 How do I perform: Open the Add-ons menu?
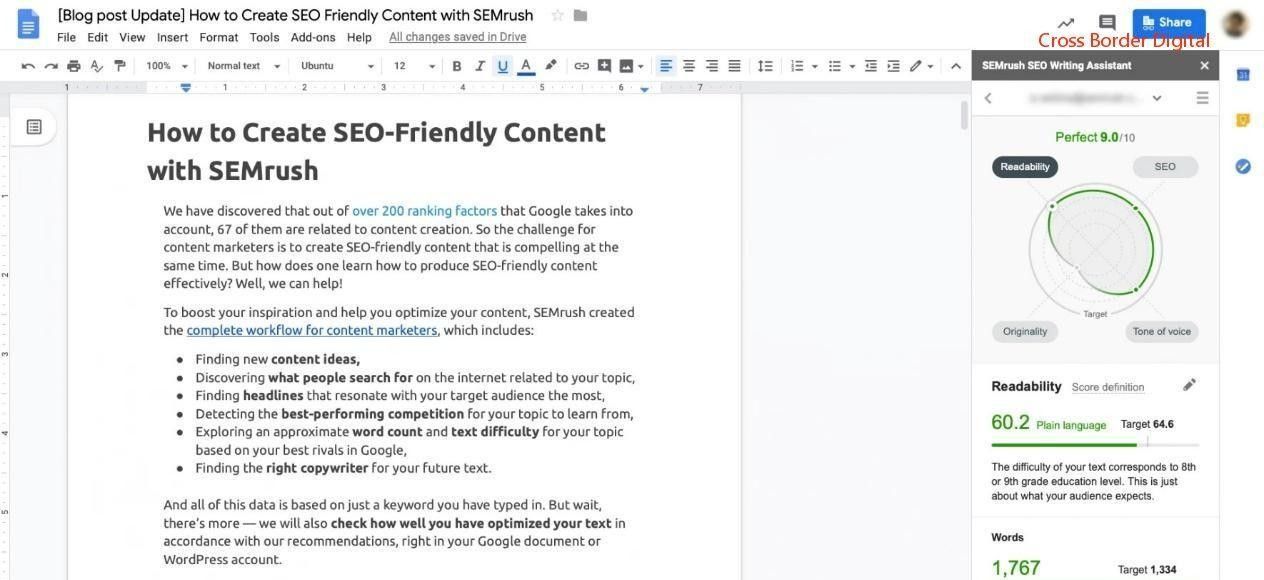[x=313, y=37]
